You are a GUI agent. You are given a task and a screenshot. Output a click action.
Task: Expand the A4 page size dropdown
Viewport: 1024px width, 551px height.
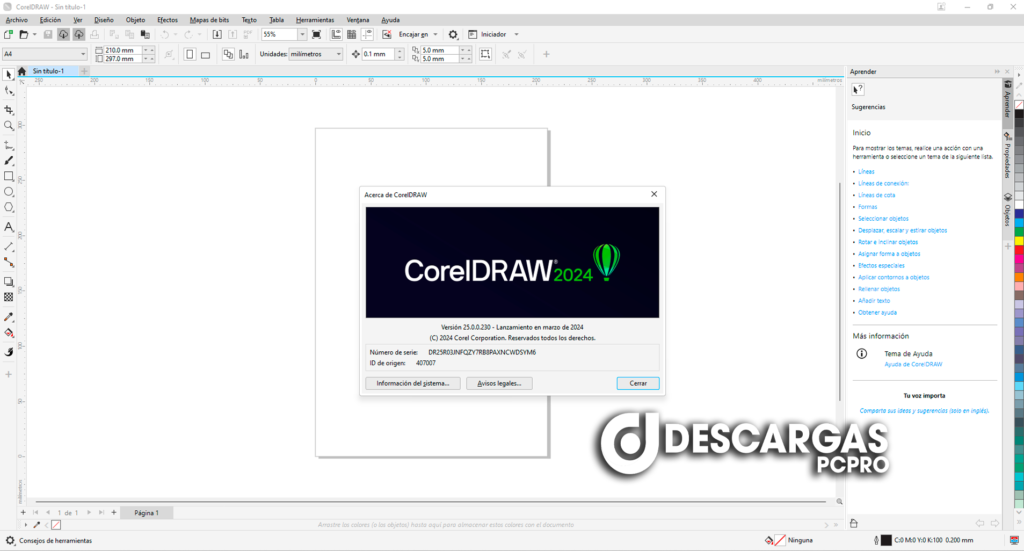(x=83, y=54)
